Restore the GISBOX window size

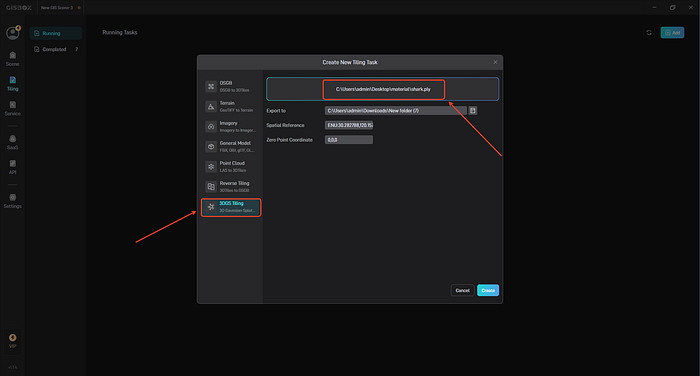point(672,8)
